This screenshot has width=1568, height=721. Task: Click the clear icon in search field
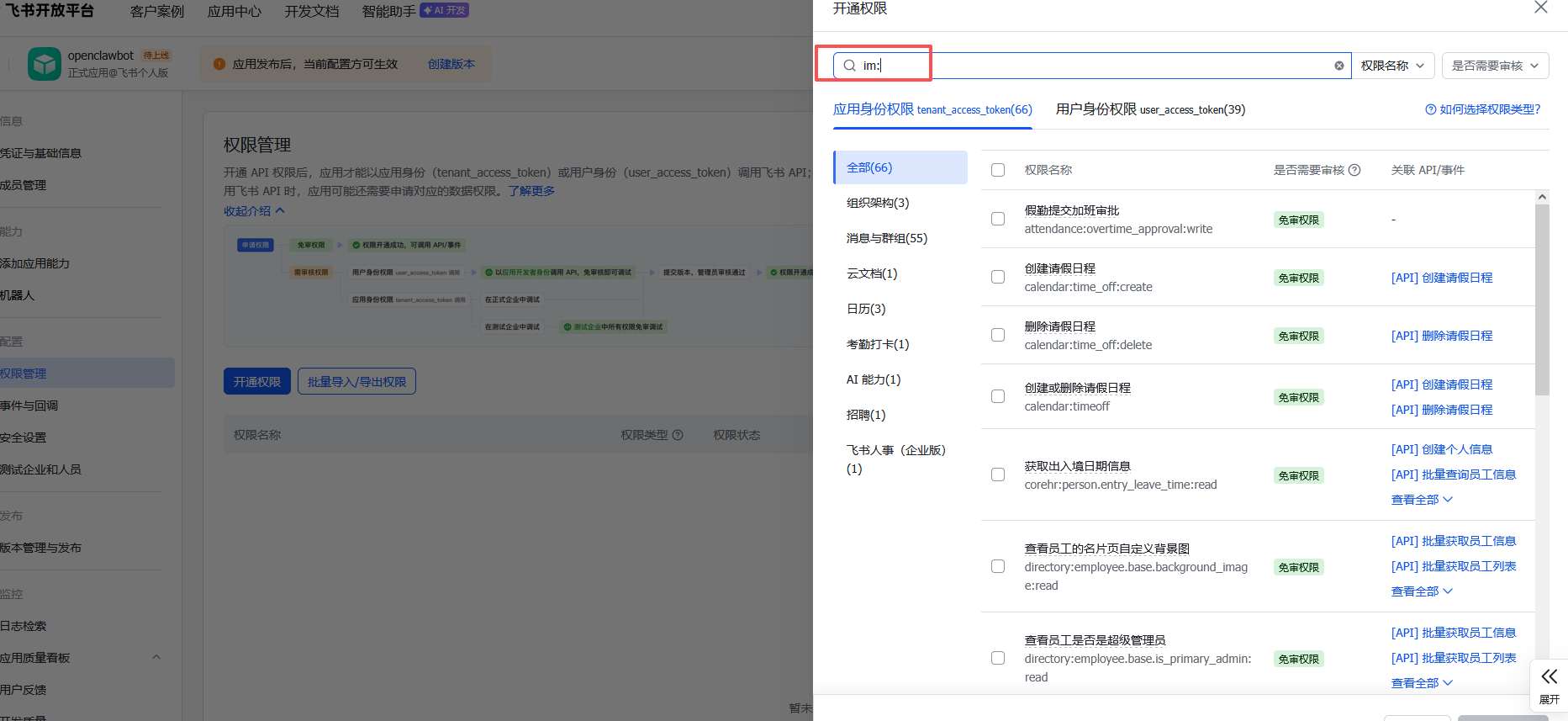pos(1338,66)
